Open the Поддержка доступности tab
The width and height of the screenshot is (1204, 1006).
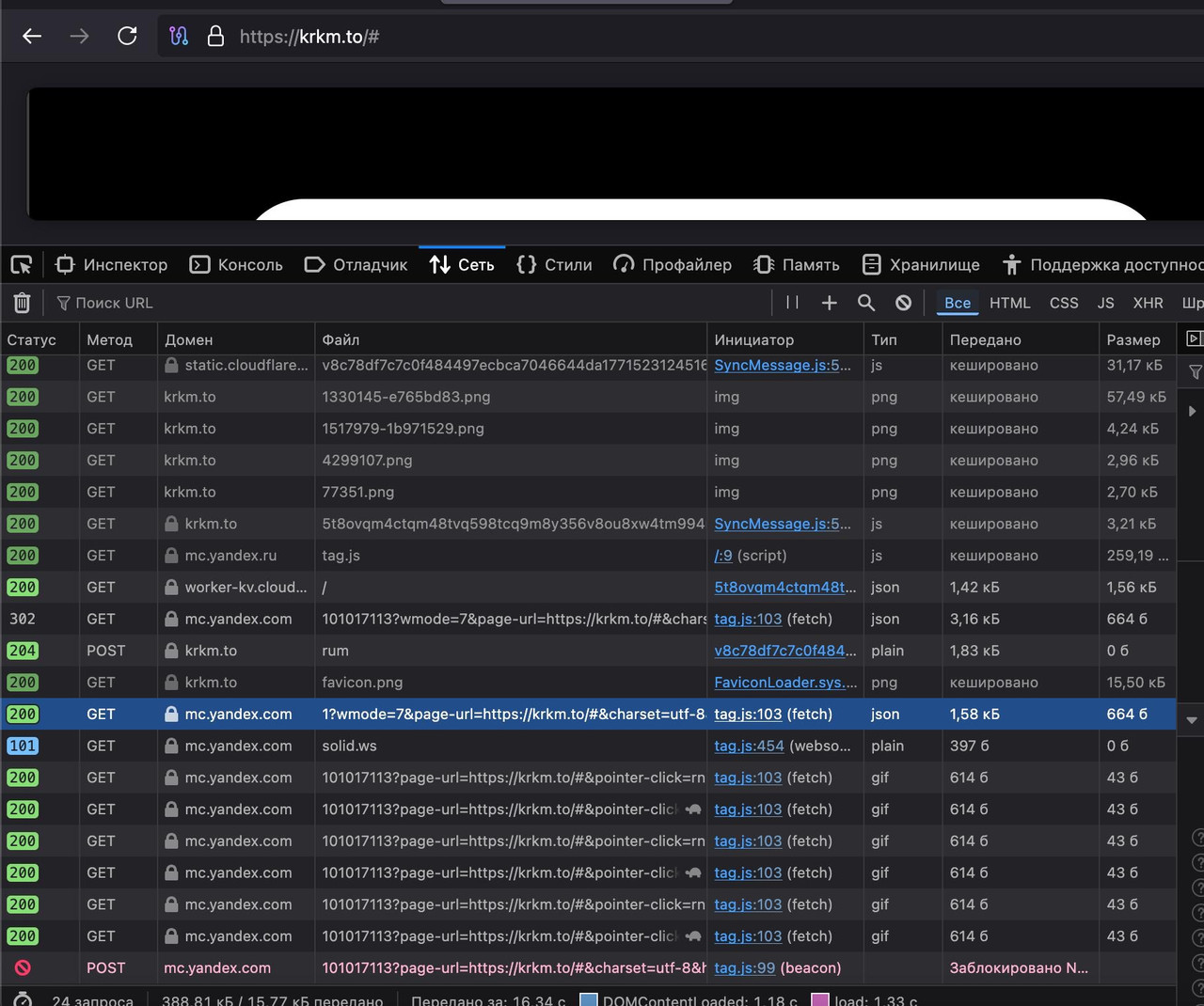[1101, 265]
